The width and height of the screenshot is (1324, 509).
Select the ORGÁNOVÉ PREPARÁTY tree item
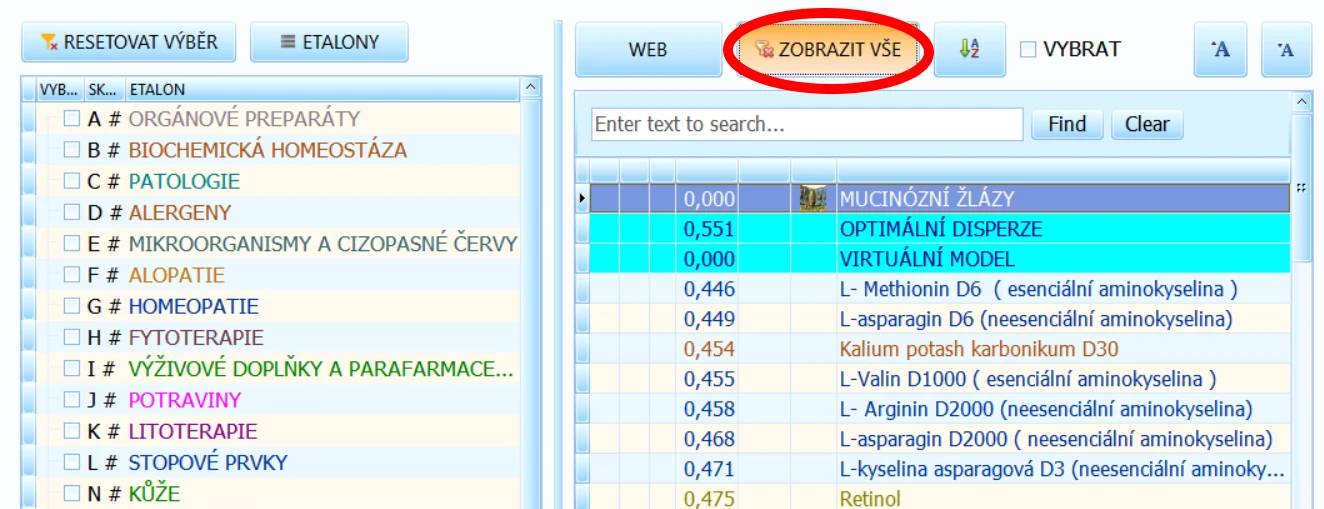click(244, 118)
